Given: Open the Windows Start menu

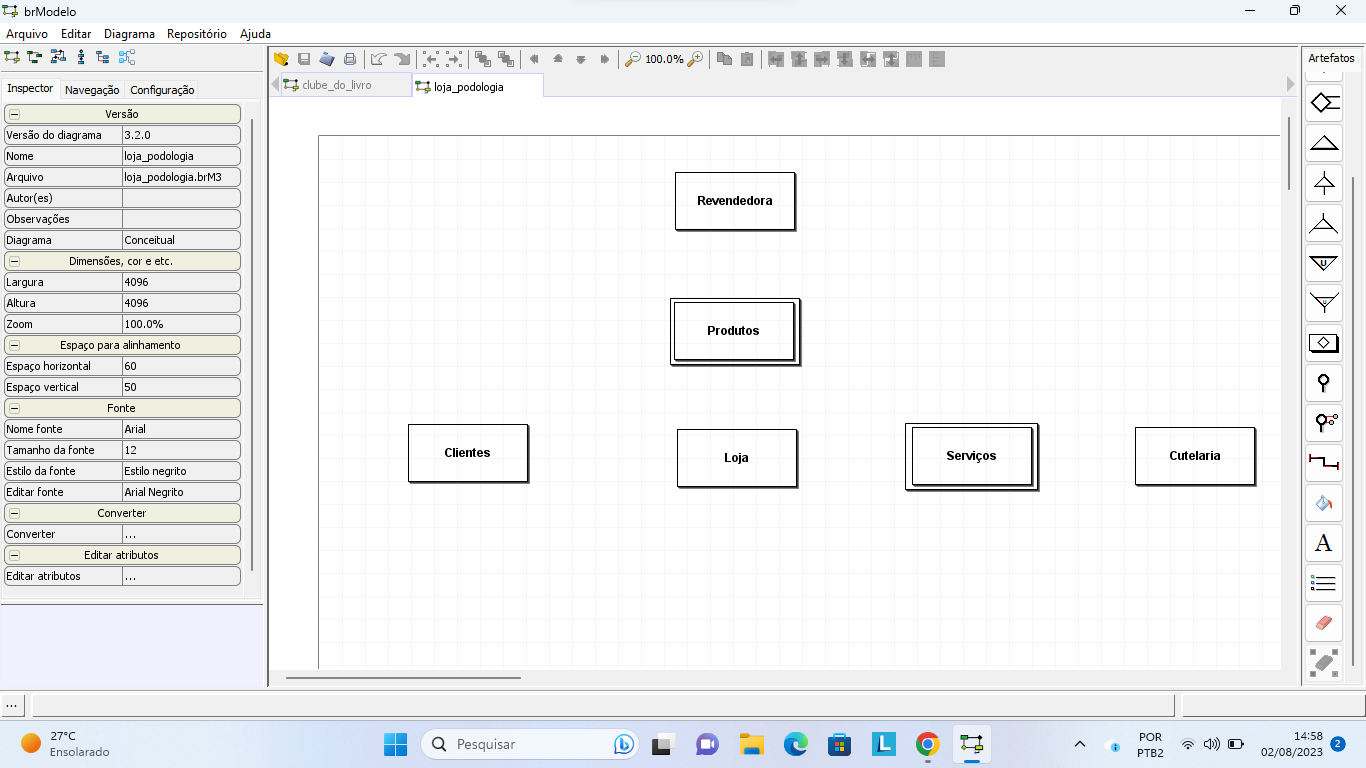Looking at the screenshot, I should (x=395, y=744).
